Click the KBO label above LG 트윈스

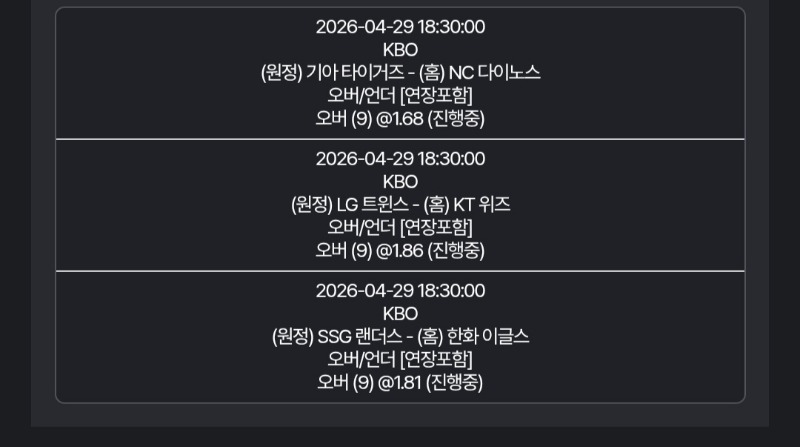(x=400, y=182)
